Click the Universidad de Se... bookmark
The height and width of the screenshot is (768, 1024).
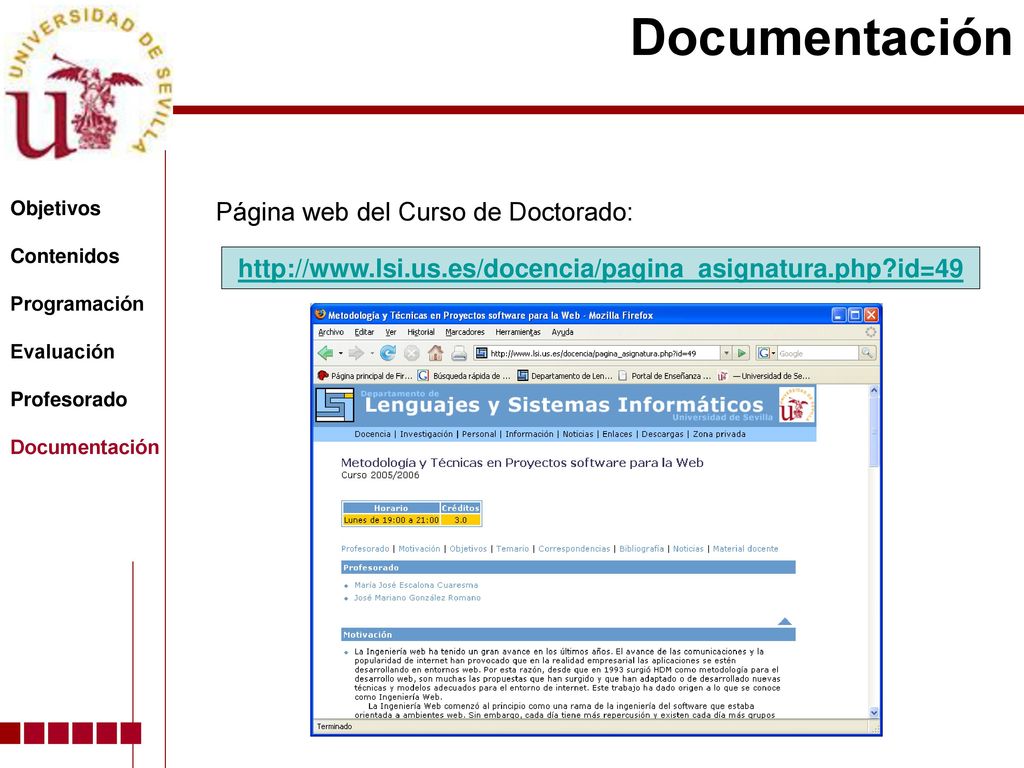(x=764, y=376)
